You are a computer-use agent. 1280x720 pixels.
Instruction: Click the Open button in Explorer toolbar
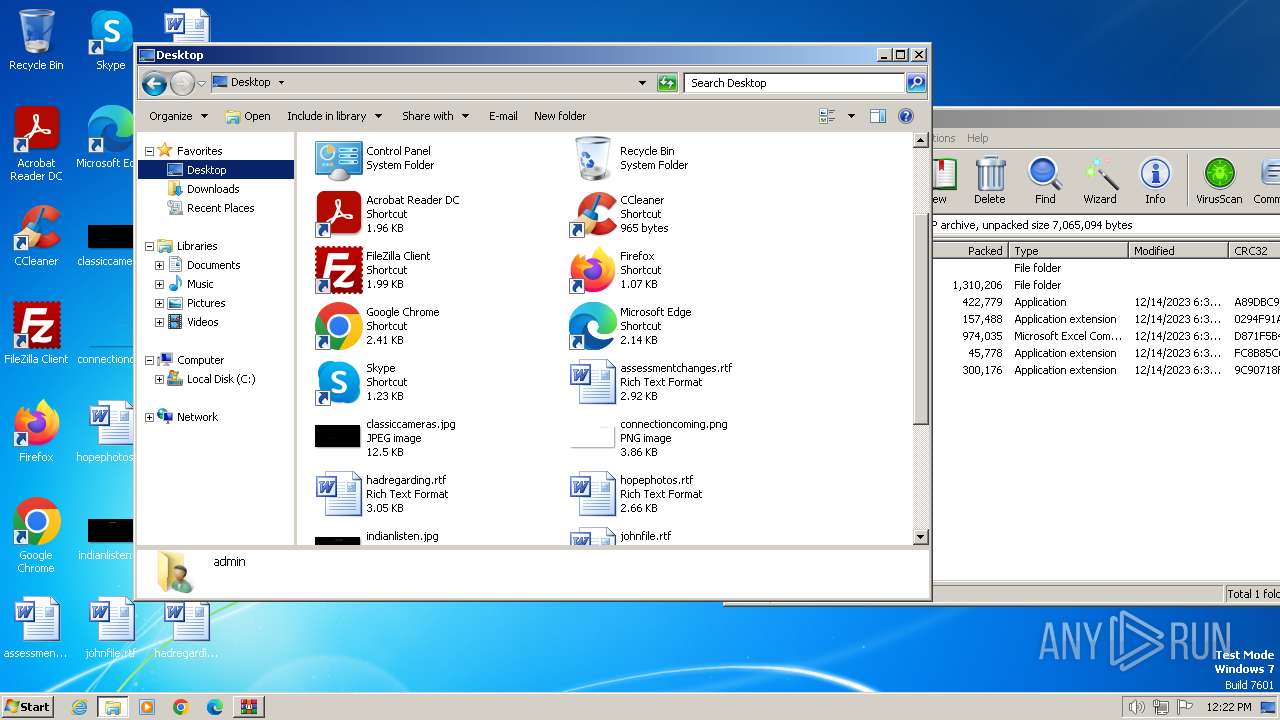248,116
